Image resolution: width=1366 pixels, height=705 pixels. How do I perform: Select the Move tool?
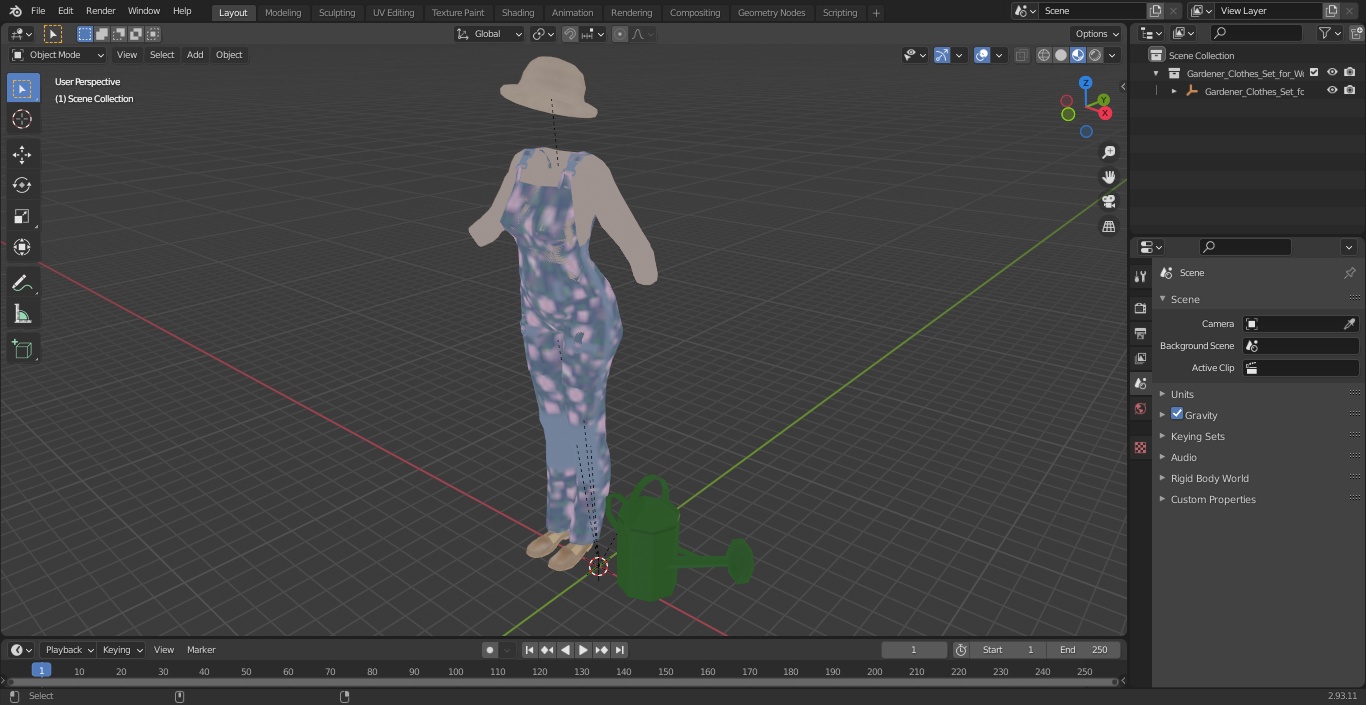[x=22, y=154]
